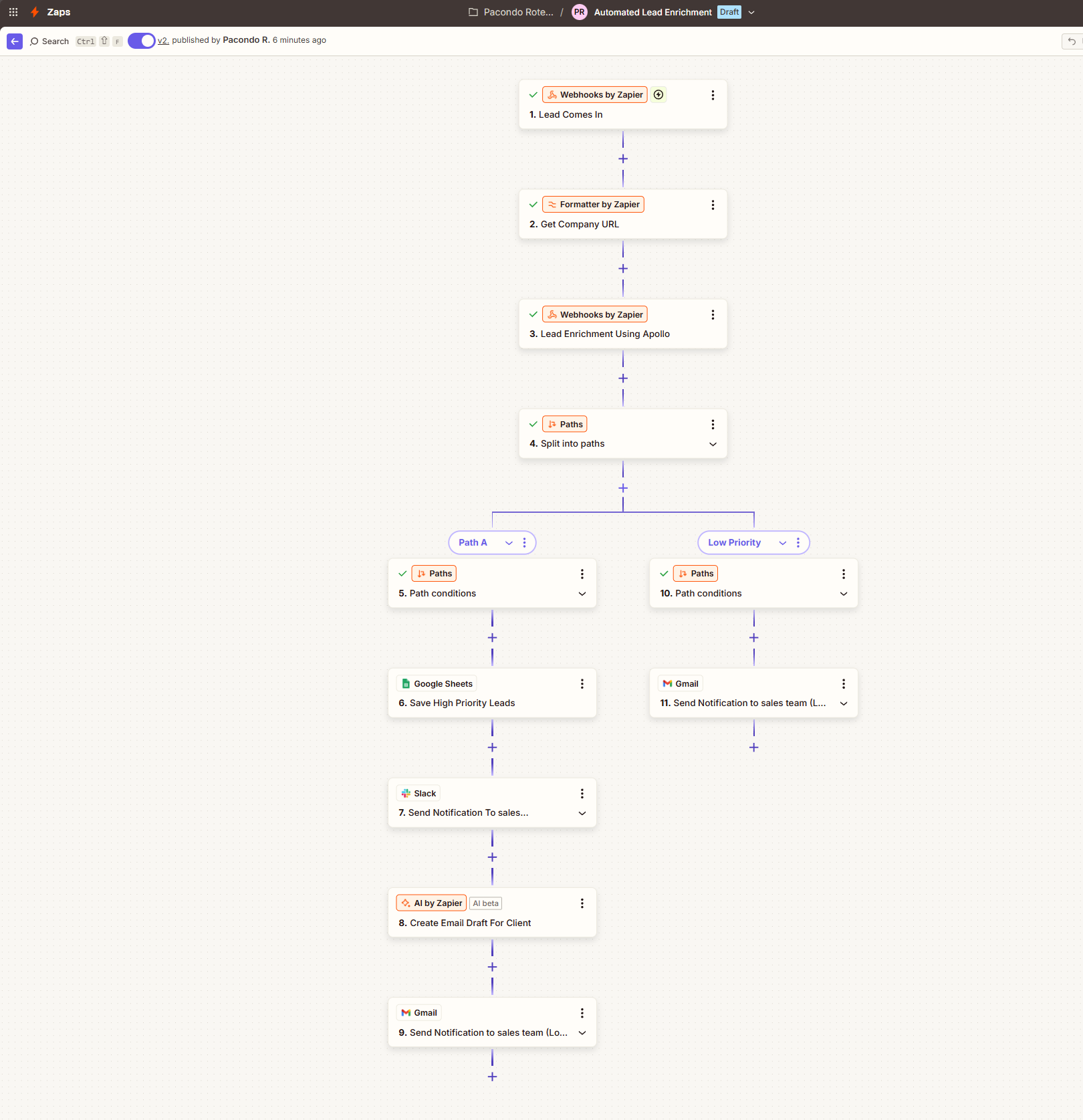1083x1120 pixels.
Task: Click the Slack app badge
Action: (x=418, y=793)
